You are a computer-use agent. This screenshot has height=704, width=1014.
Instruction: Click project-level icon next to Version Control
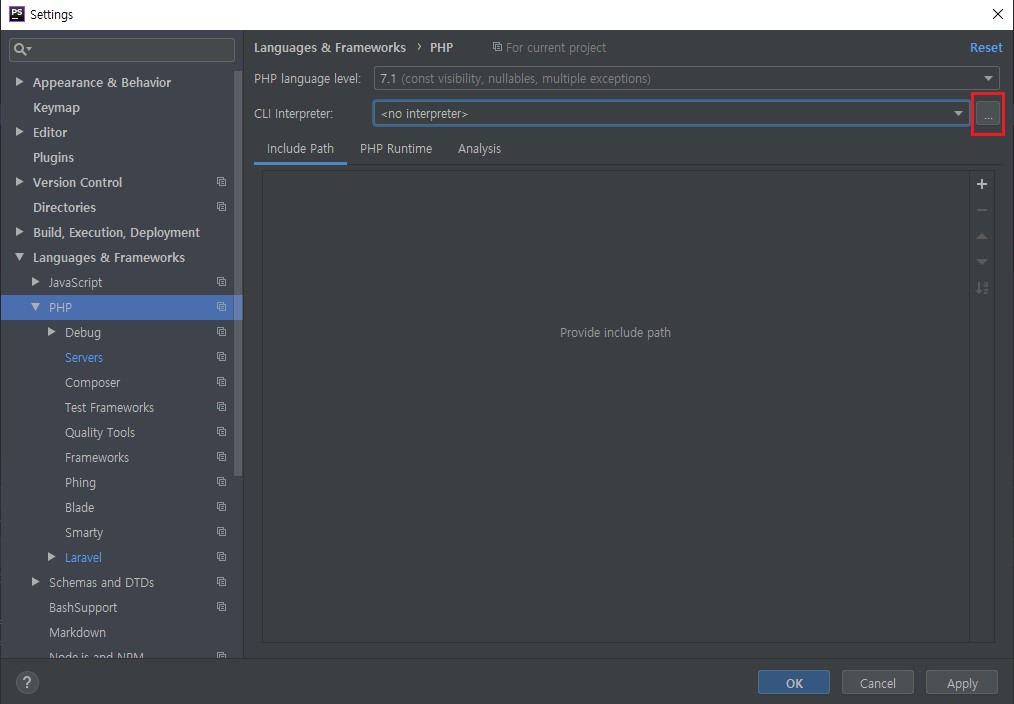(221, 182)
